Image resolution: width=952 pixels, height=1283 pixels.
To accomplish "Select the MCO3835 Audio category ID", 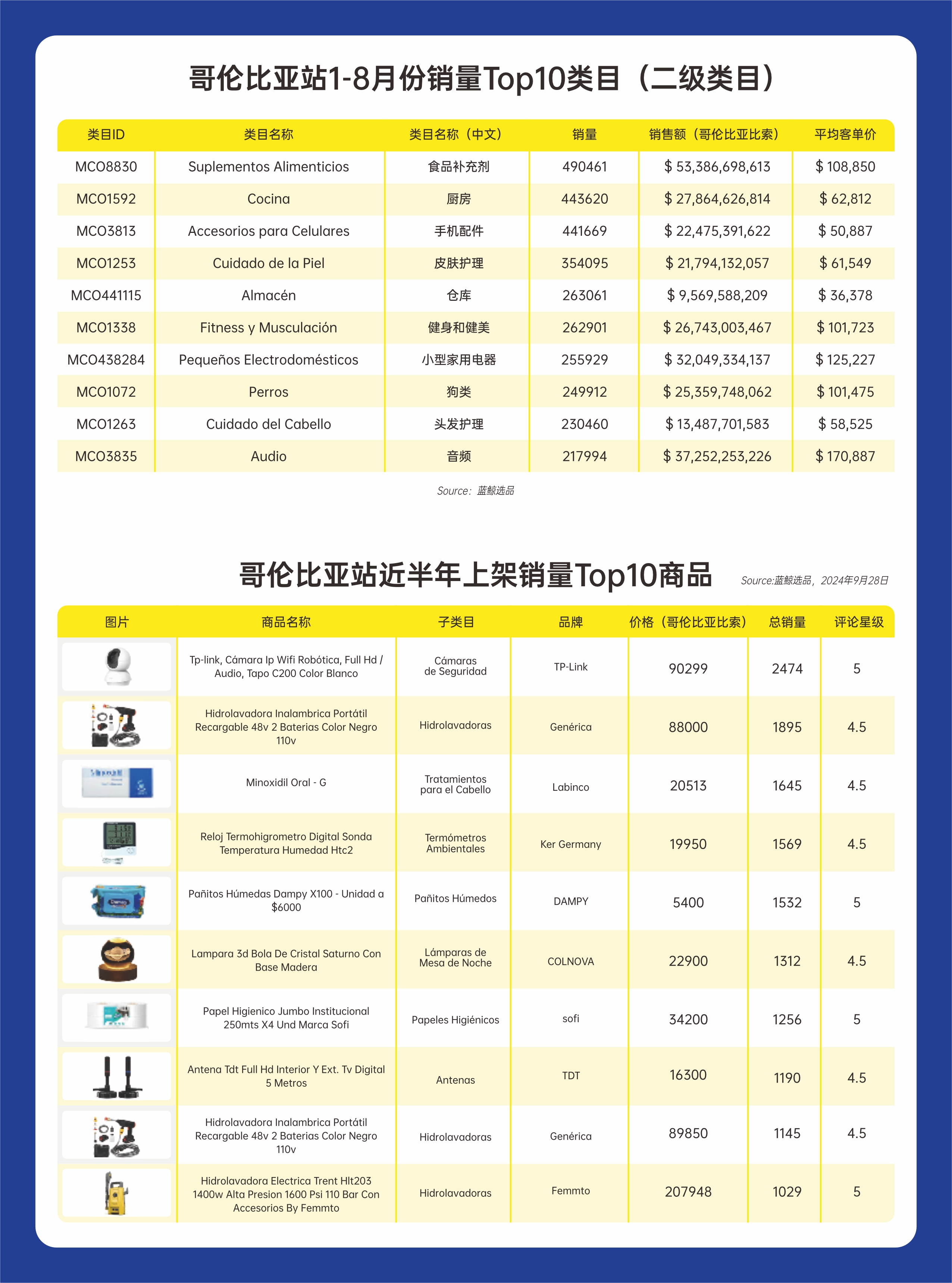I will pyautogui.click(x=106, y=456).
